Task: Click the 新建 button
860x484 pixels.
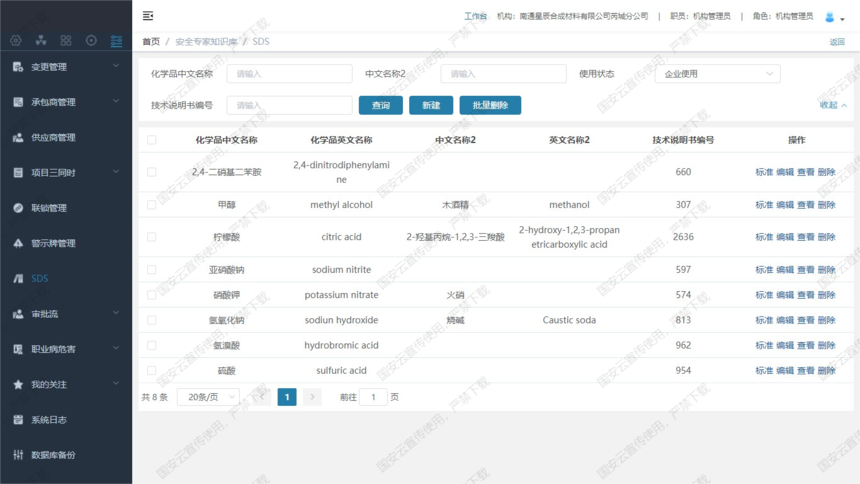Action: coord(431,105)
